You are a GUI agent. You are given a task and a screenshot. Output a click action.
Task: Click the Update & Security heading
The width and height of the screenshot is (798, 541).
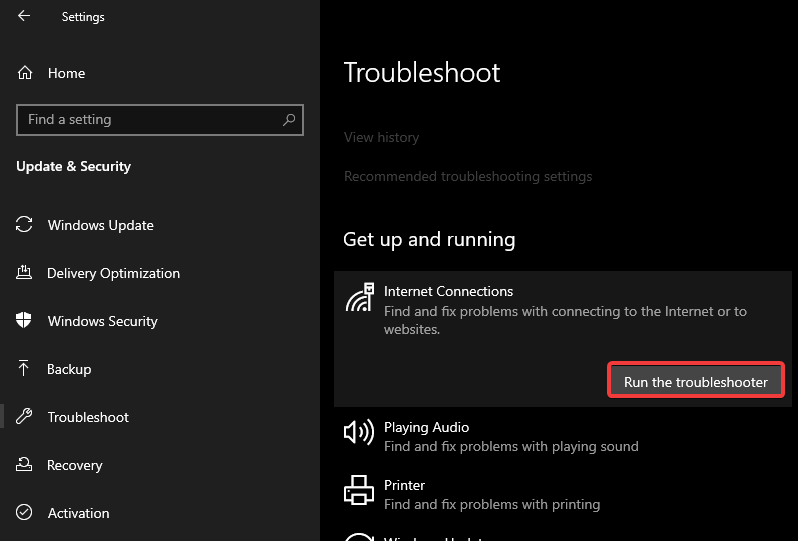click(73, 166)
